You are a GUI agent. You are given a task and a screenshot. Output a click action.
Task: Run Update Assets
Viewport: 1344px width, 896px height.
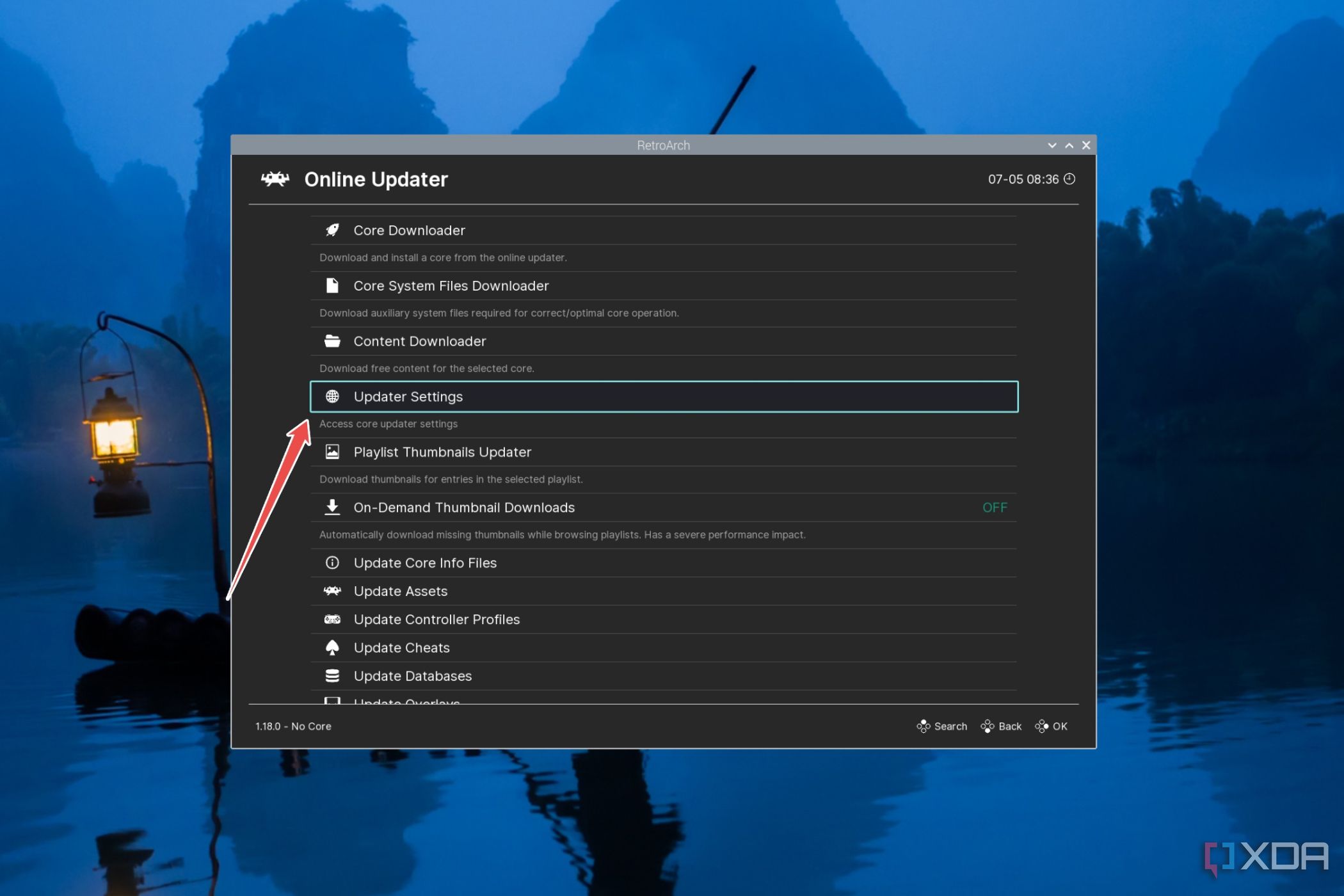(664, 591)
